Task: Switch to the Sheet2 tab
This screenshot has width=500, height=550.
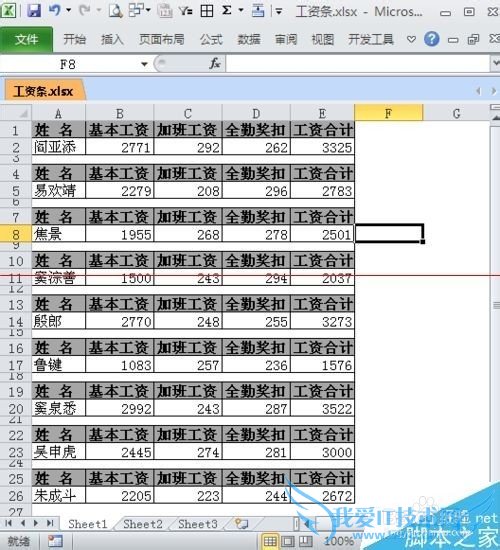Action: tap(143, 524)
